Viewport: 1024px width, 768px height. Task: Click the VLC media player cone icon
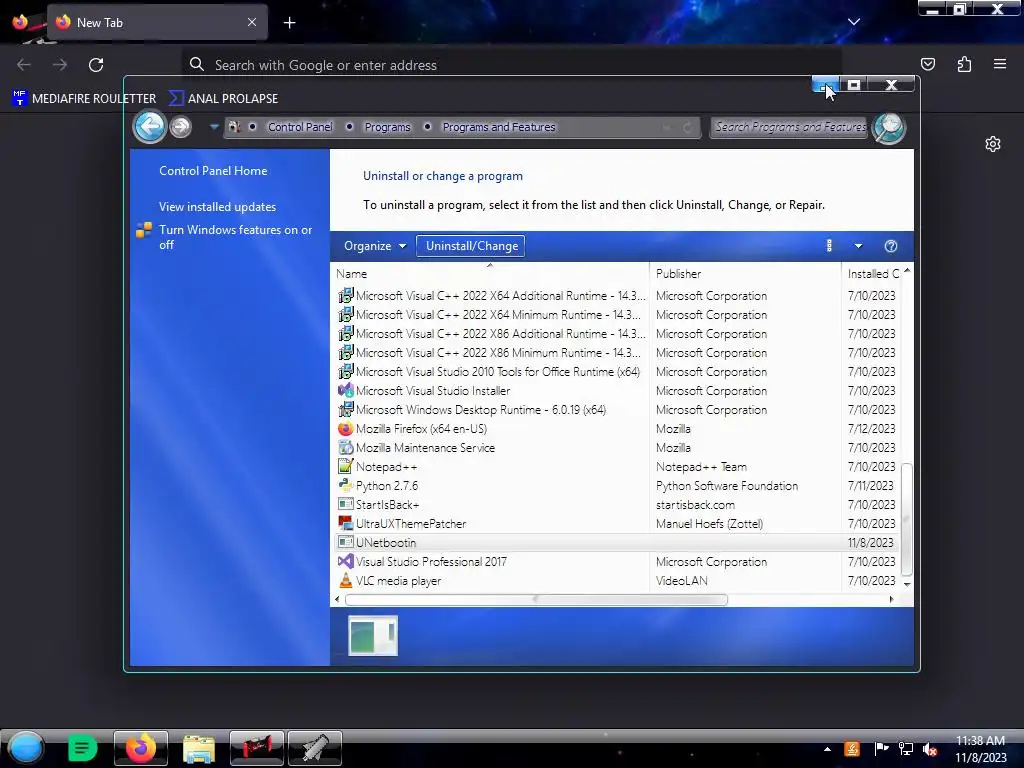345,580
